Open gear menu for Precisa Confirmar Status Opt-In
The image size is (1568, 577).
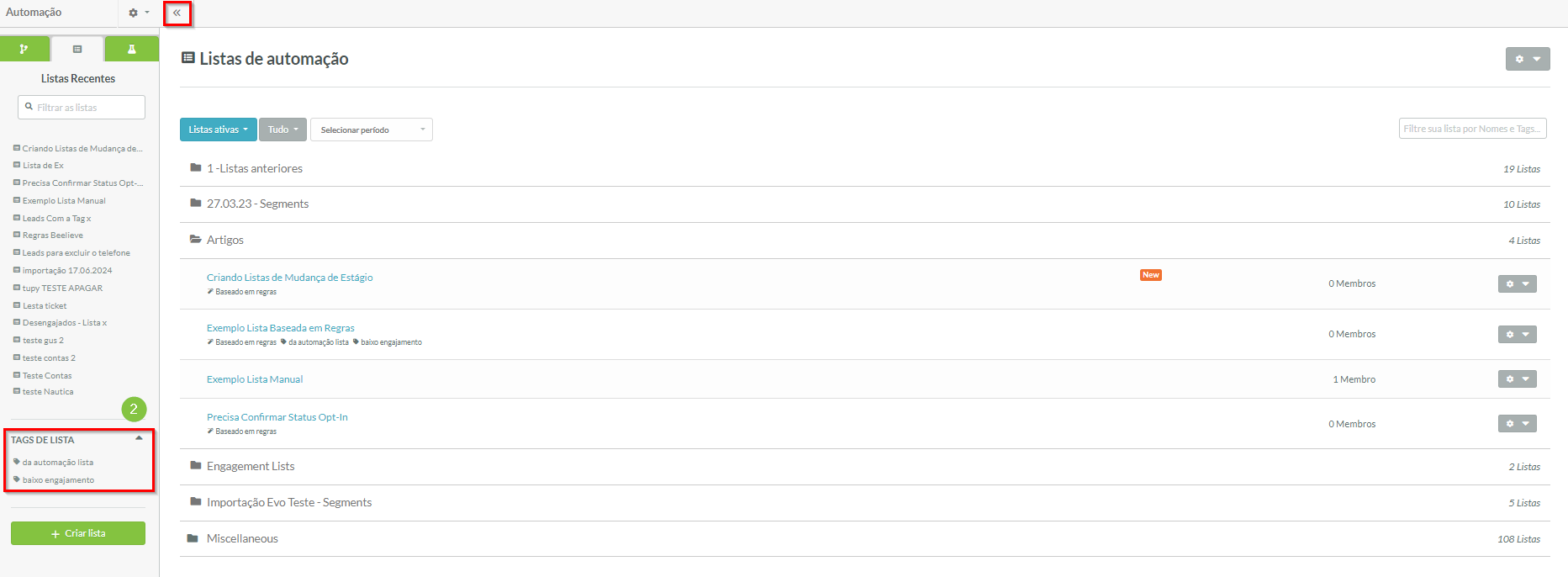tap(1517, 424)
